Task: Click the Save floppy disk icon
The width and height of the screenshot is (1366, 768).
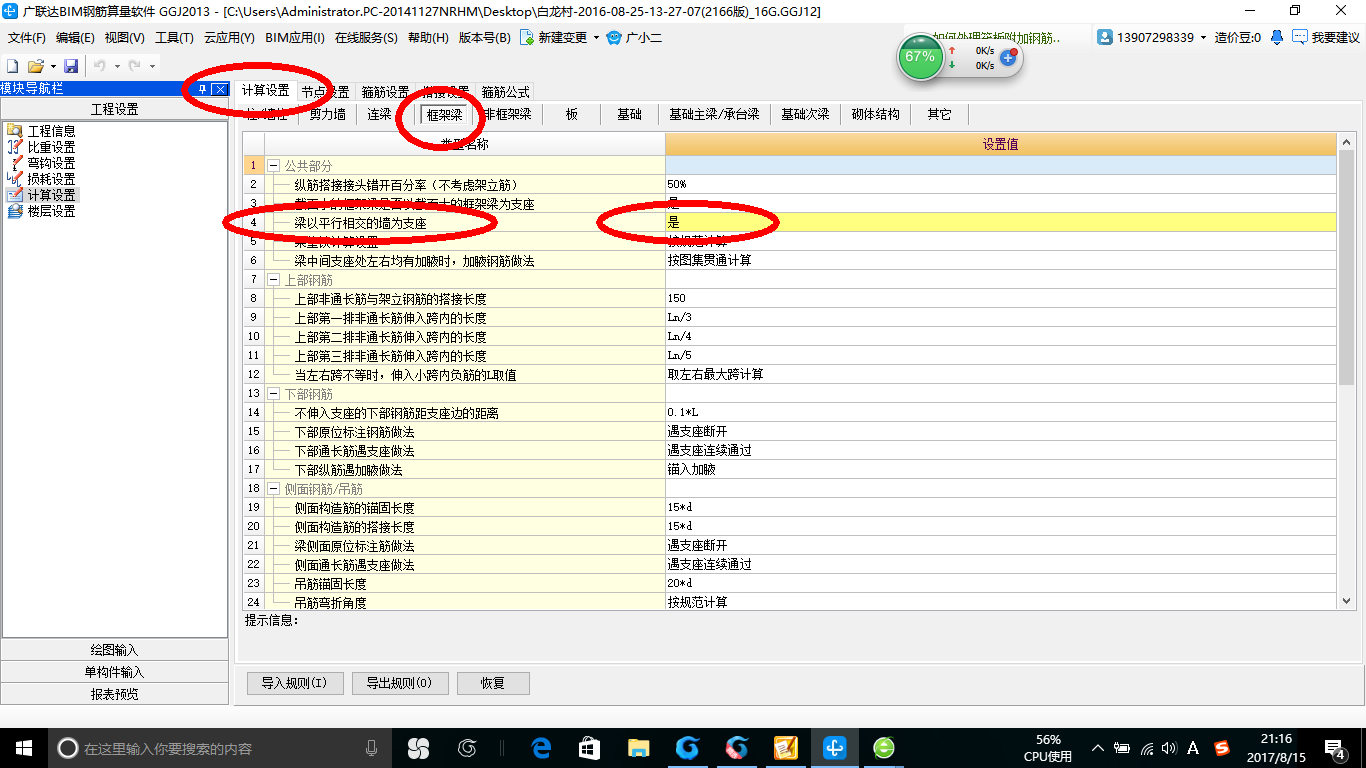Action: [x=71, y=65]
